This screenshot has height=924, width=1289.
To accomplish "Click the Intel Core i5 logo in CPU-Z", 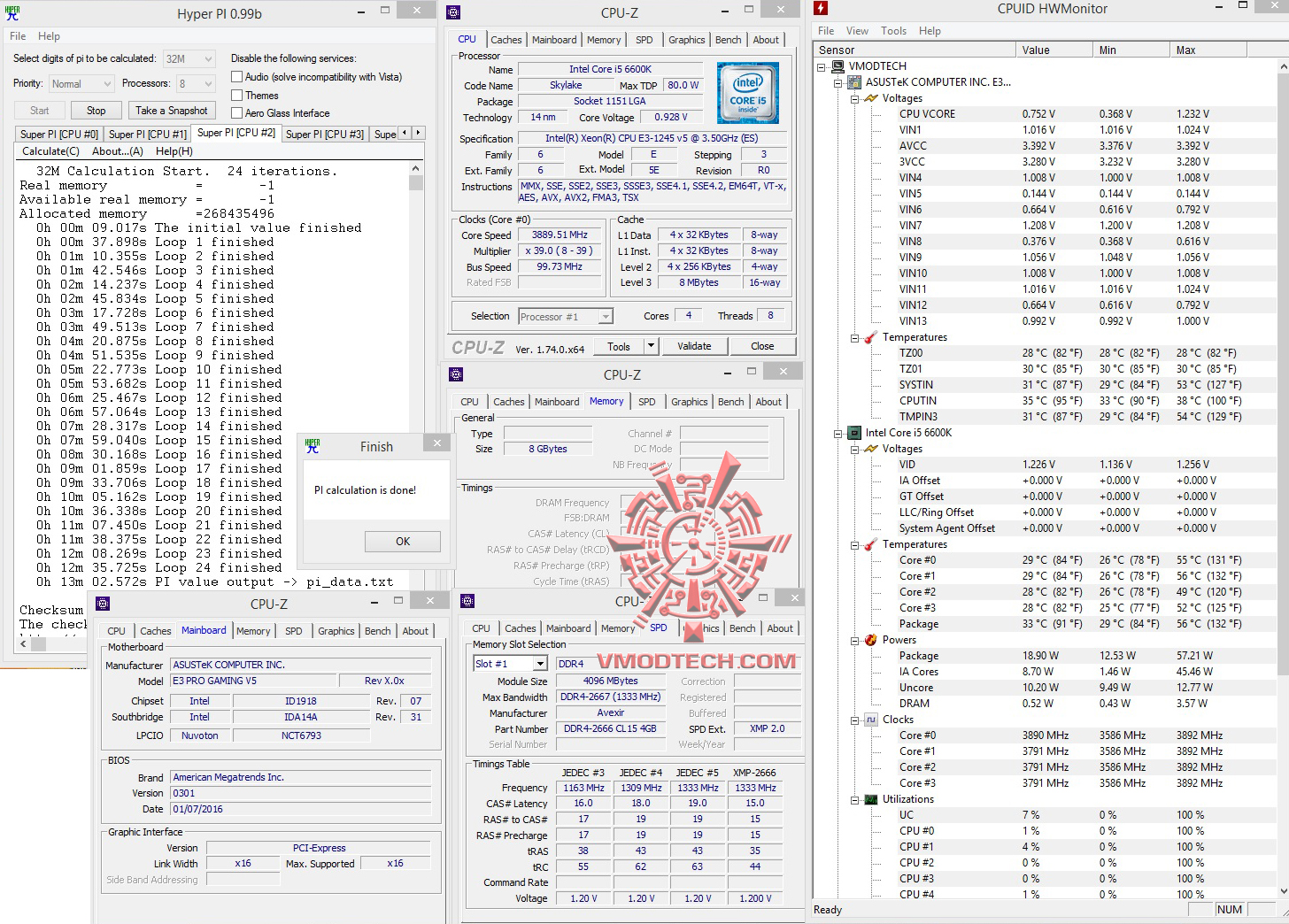I will (x=747, y=93).
